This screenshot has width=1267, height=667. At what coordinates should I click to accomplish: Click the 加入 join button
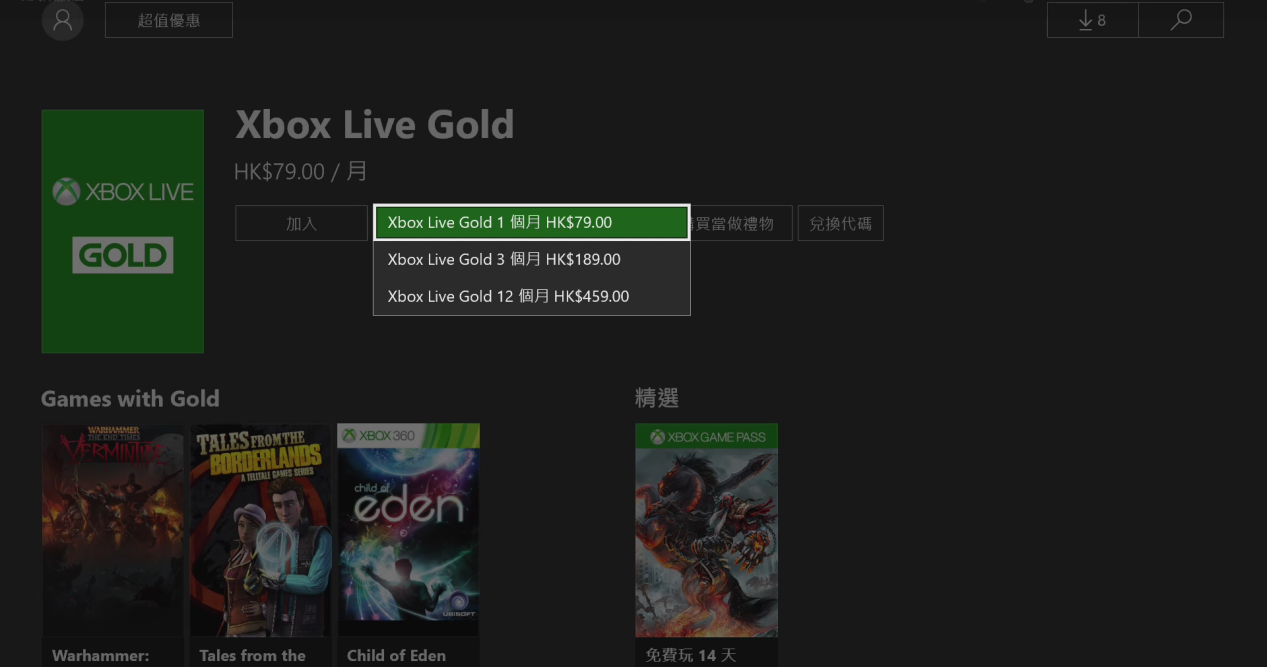click(x=301, y=223)
